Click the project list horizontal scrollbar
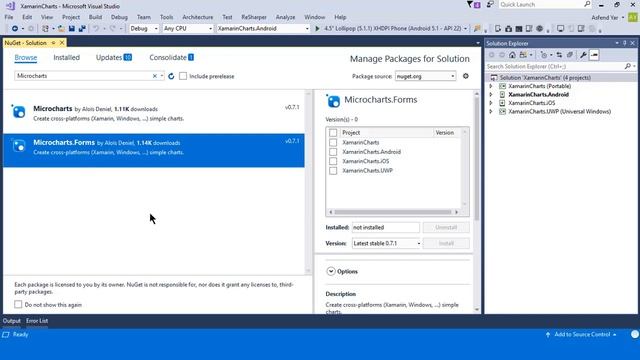This screenshot has width=640, height=360. [393, 212]
